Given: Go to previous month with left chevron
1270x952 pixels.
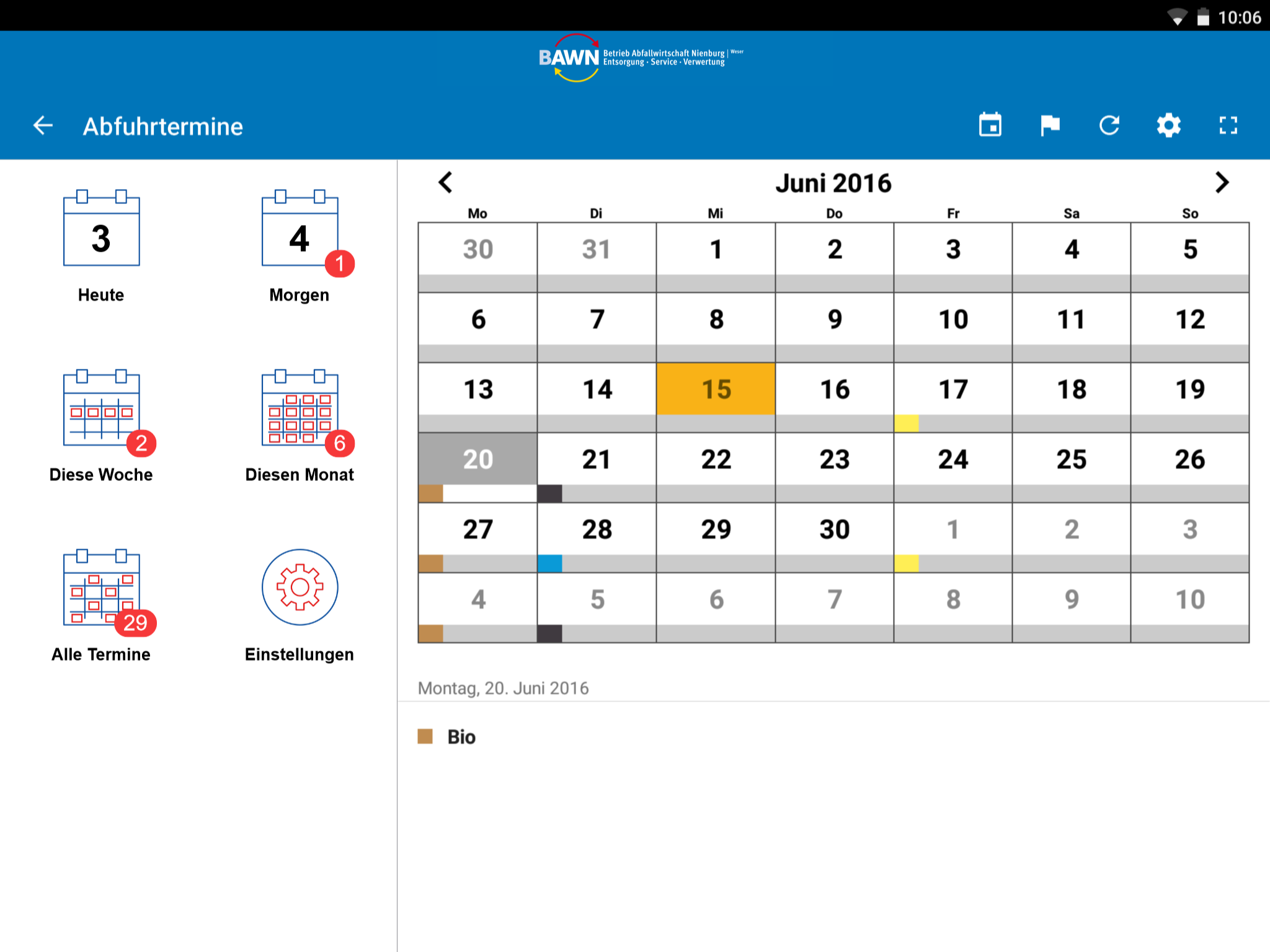Looking at the screenshot, I should coord(445,183).
